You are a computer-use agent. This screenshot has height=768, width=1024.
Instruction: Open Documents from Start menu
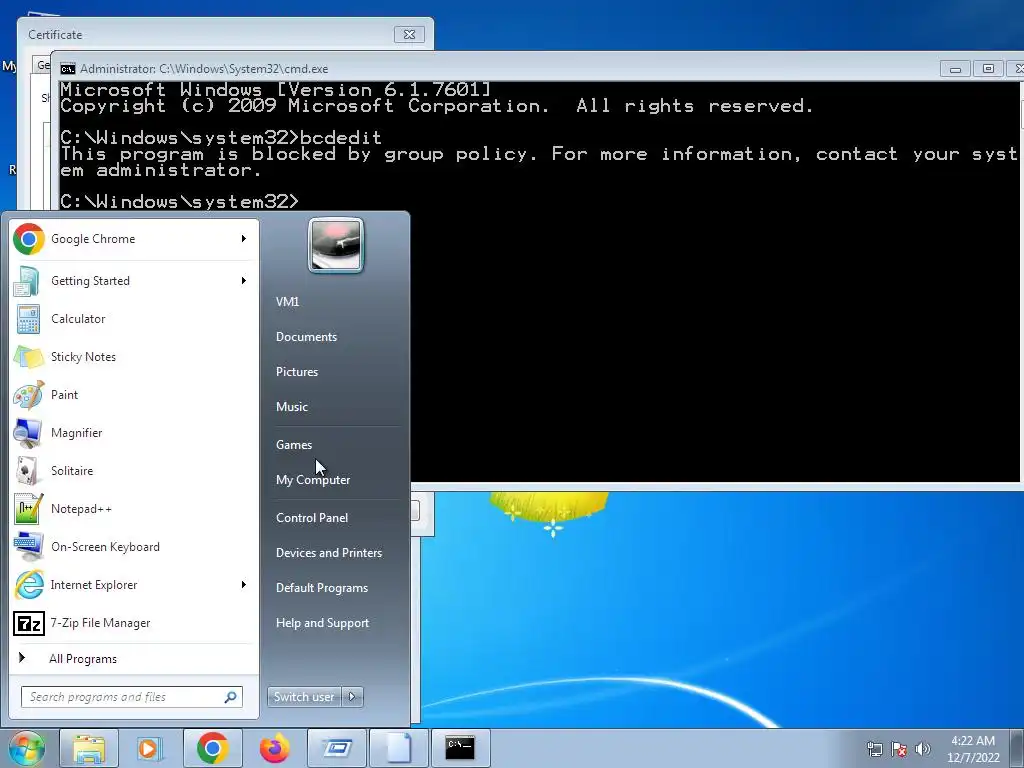pyautogui.click(x=306, y=337)
